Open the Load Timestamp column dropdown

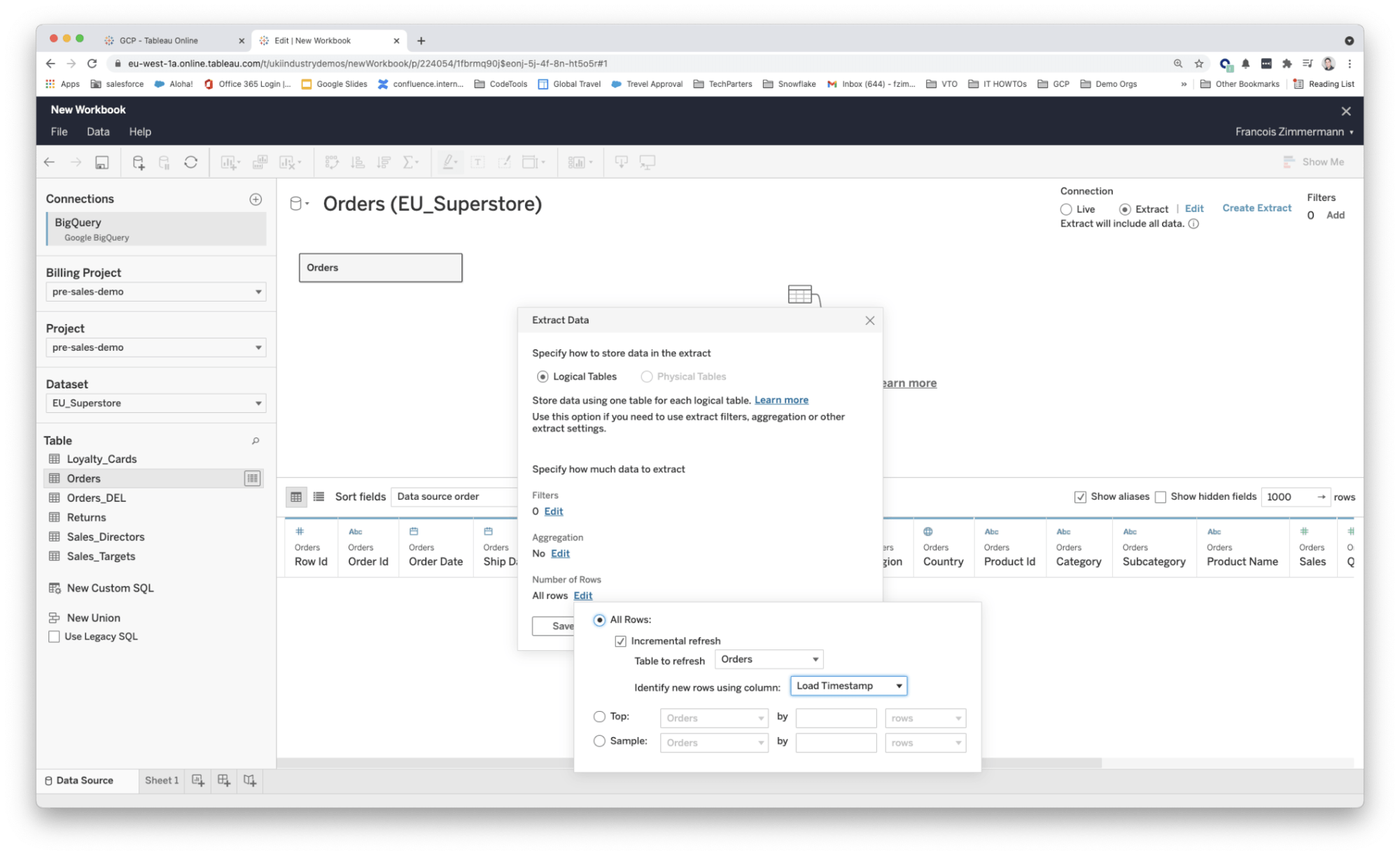coord(848,686)
